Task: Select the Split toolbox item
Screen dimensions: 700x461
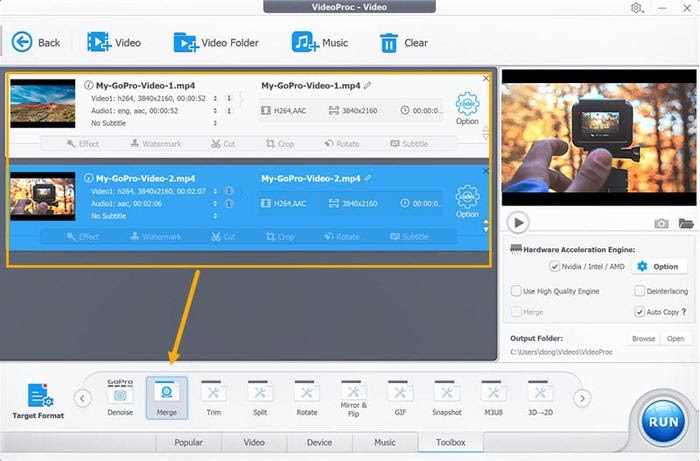Action: click(x=260, y=397)
